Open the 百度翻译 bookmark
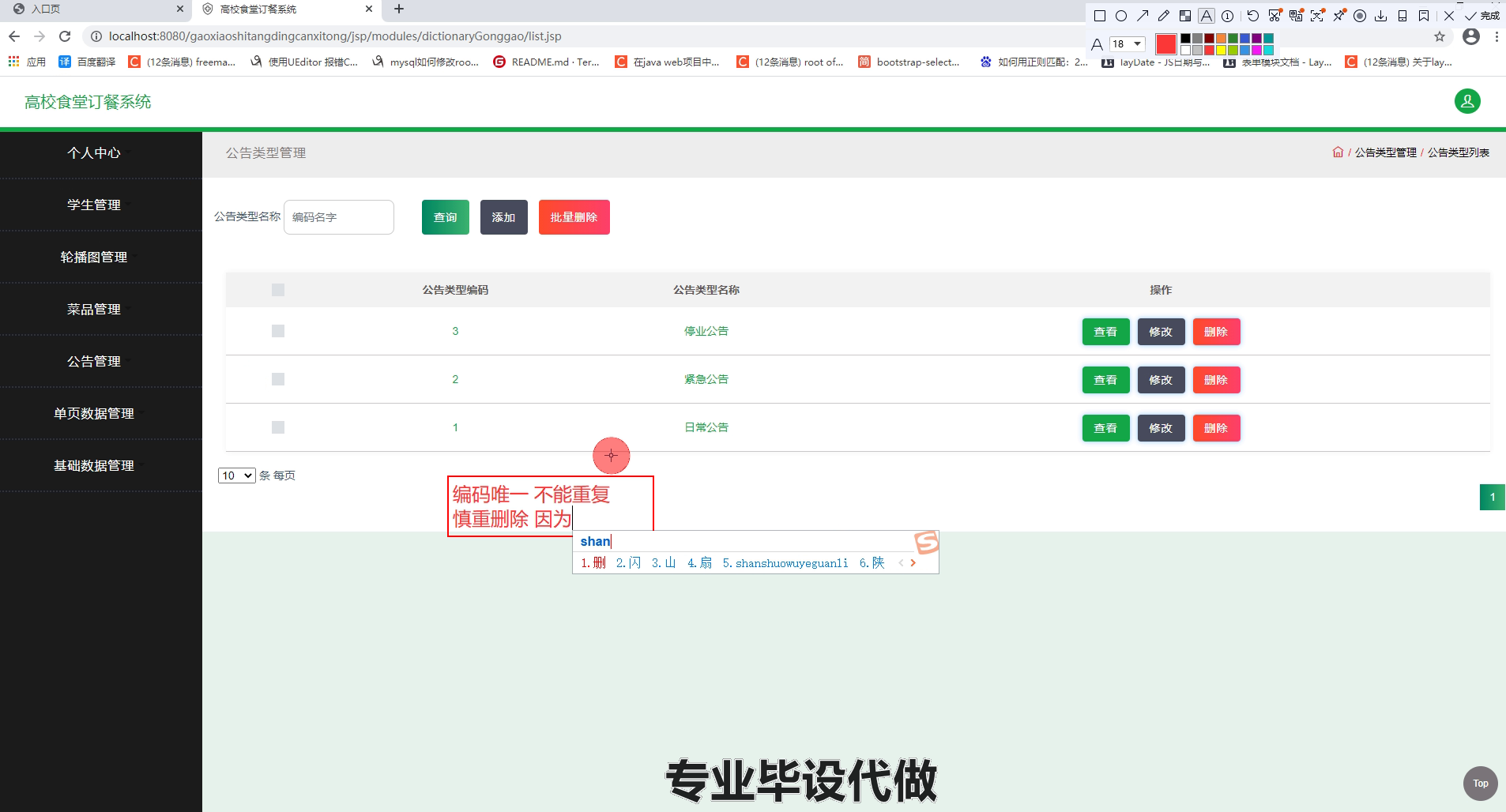The width and height of the screenshot is (1506, 812). tap(88, 62)
